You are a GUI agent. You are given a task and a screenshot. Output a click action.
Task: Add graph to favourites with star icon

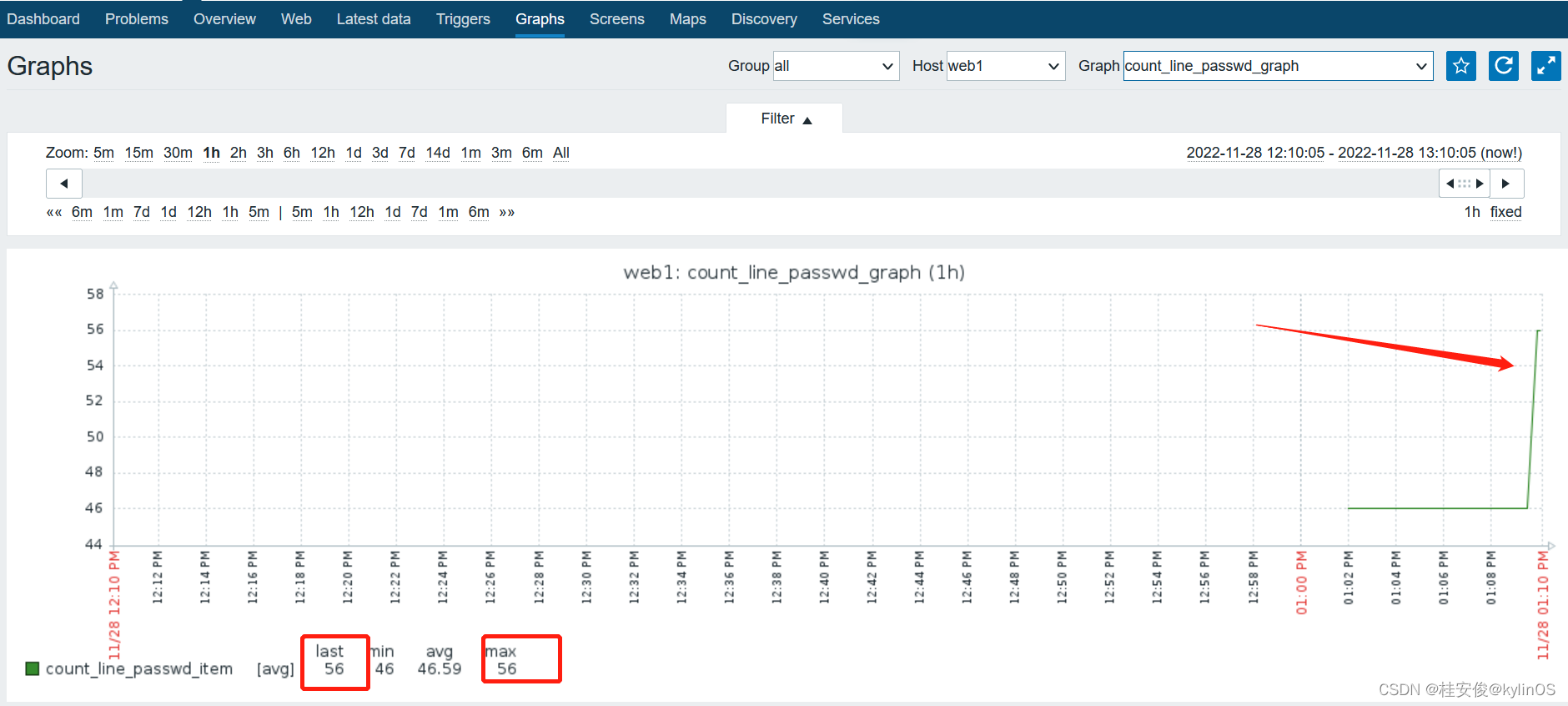pos(1460,66)
